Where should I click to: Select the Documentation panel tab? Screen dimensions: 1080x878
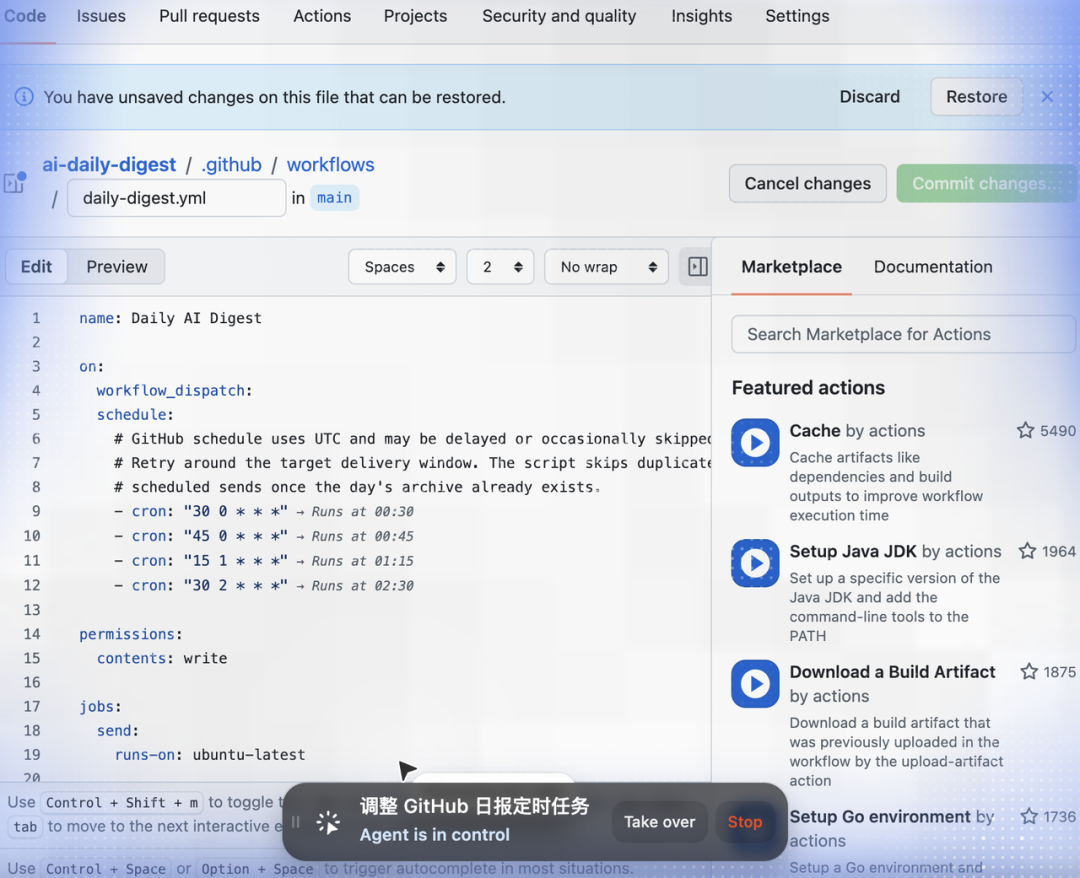coord(933,266)
